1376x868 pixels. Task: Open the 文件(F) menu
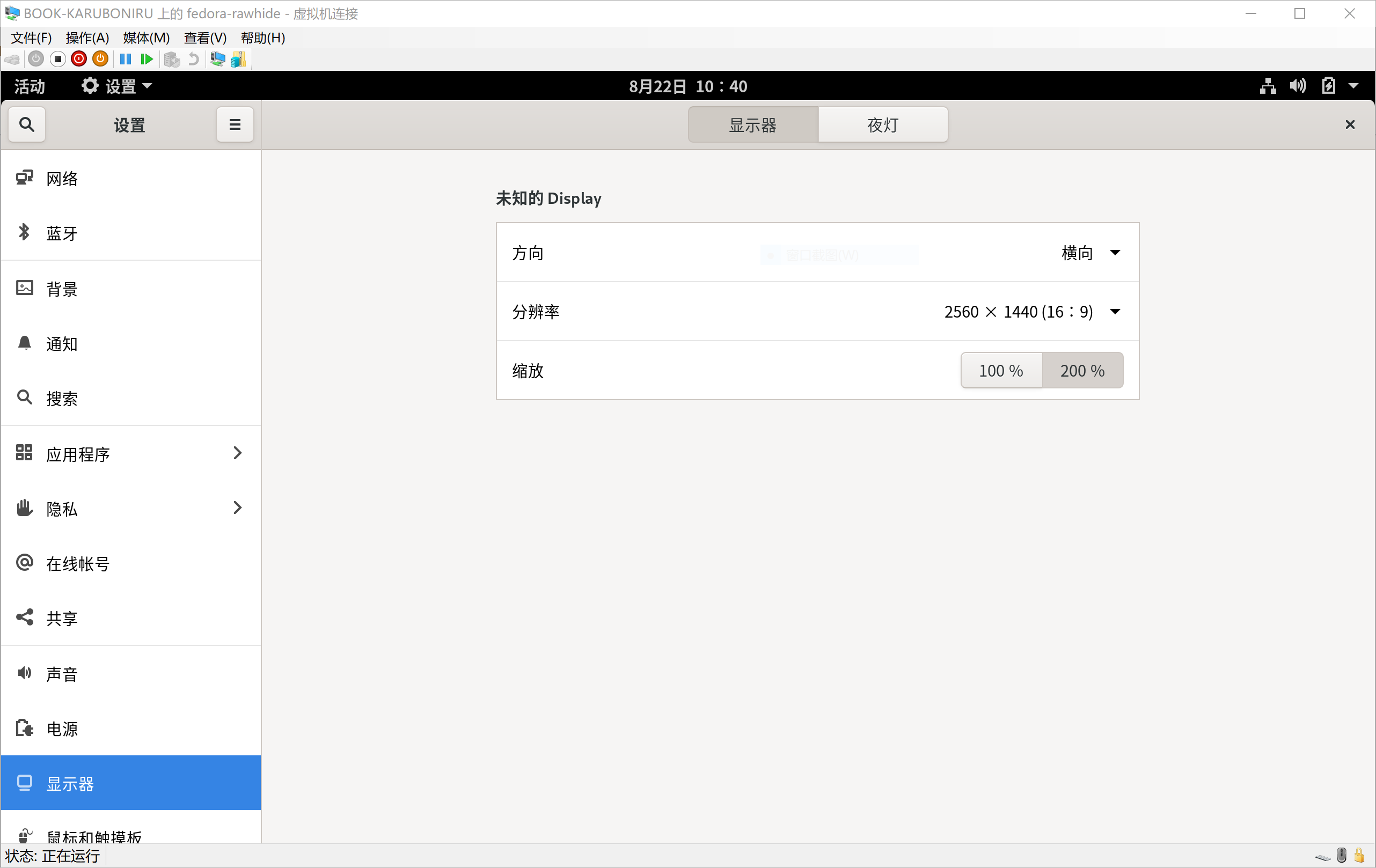31,38
